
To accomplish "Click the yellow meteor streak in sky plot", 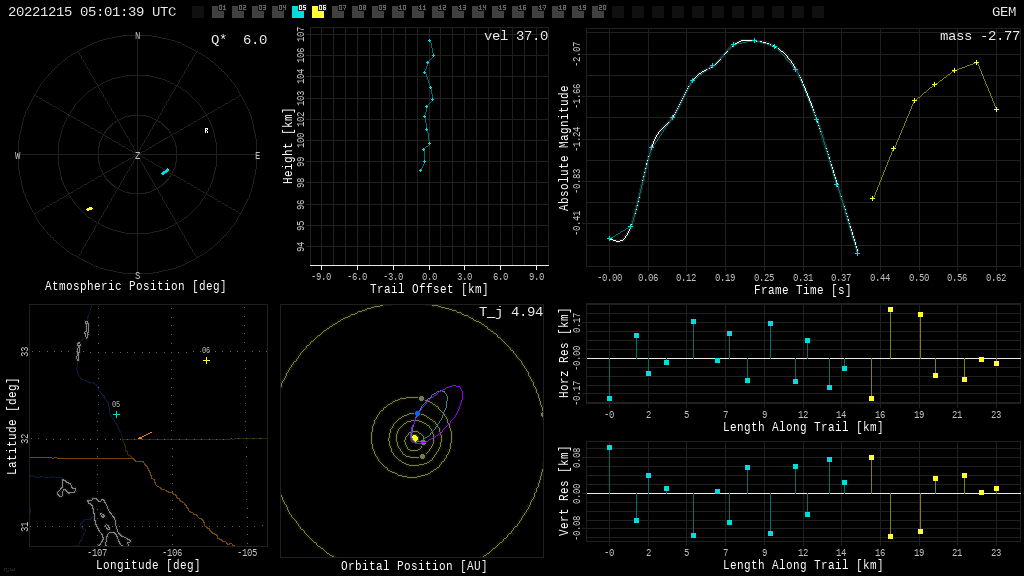I will 89,209.
